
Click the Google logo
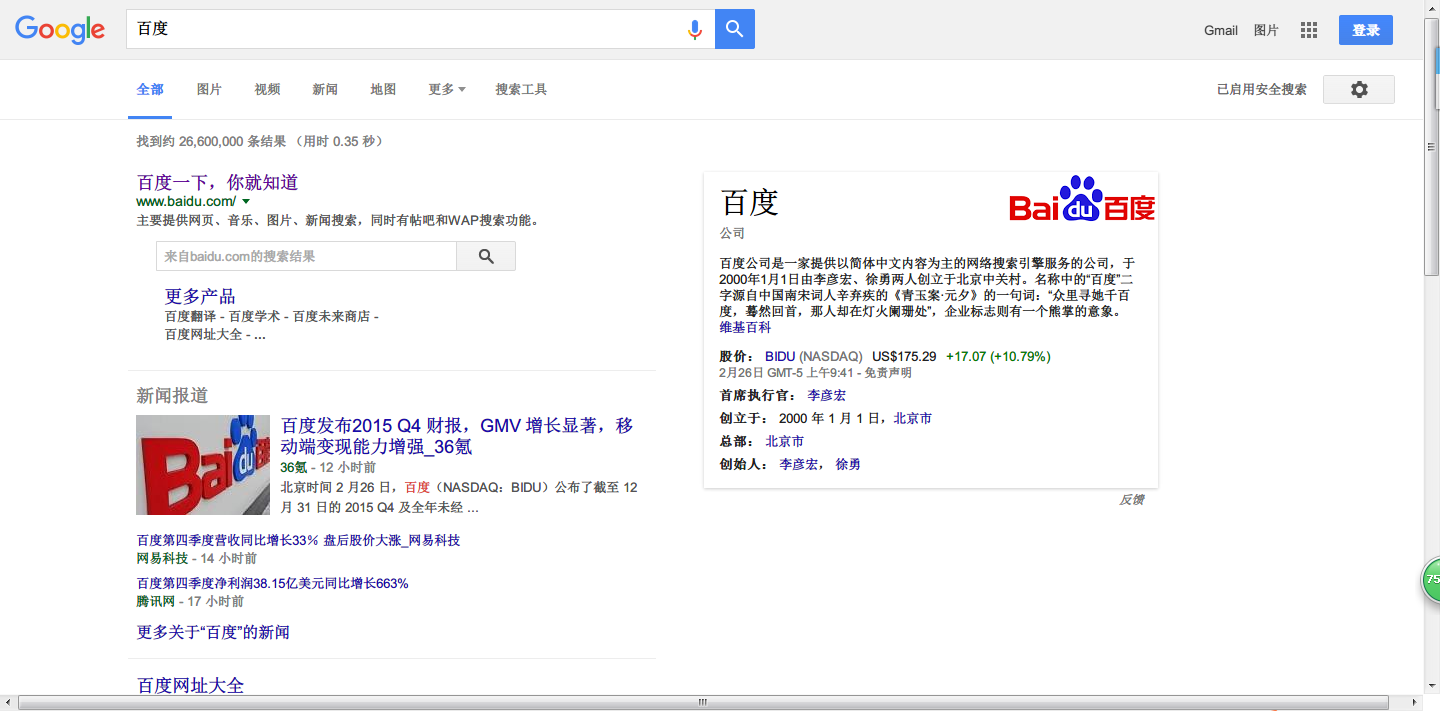[x=60, y=30]
